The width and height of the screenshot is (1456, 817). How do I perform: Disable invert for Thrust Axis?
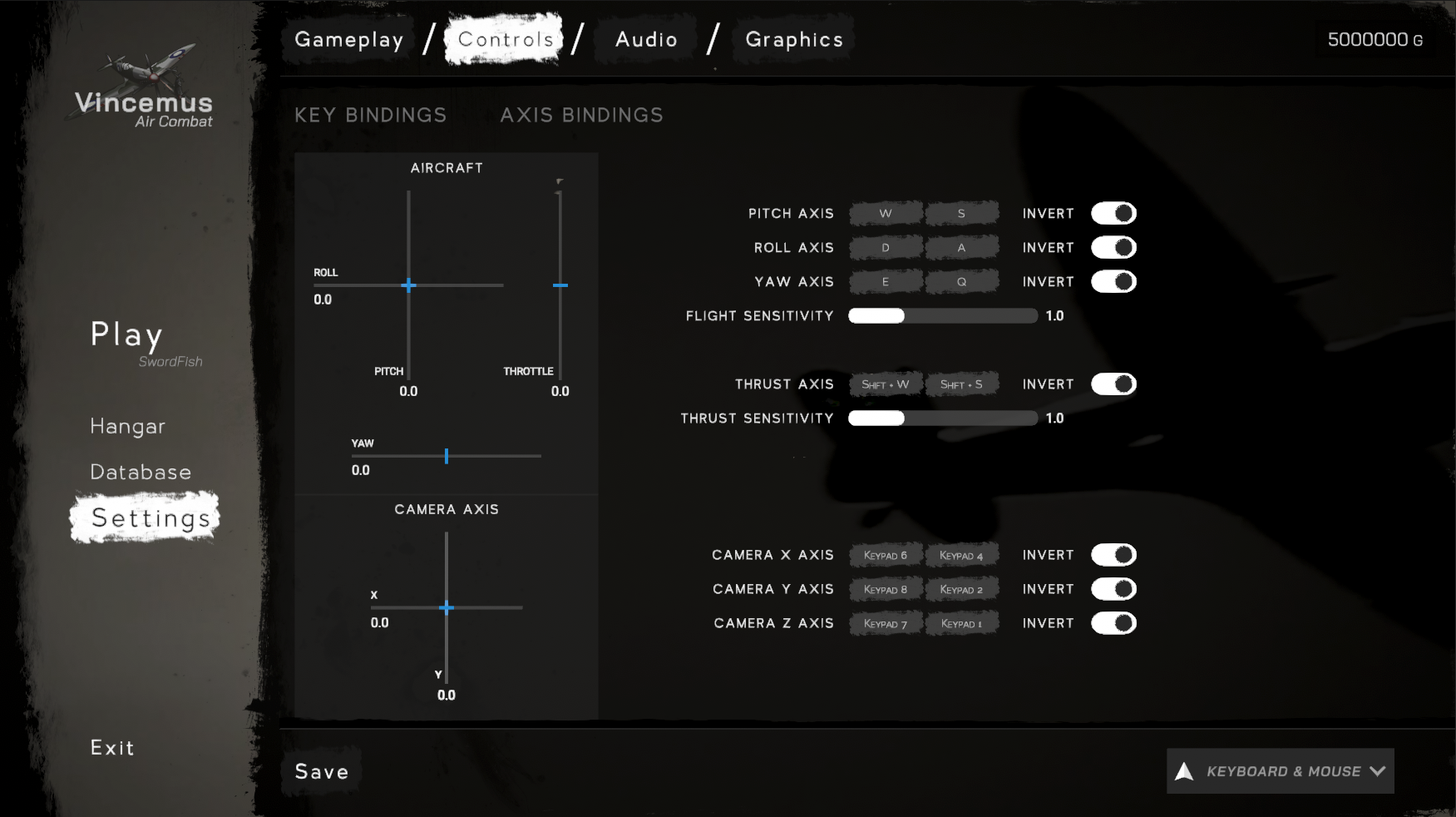[1113, 384]
